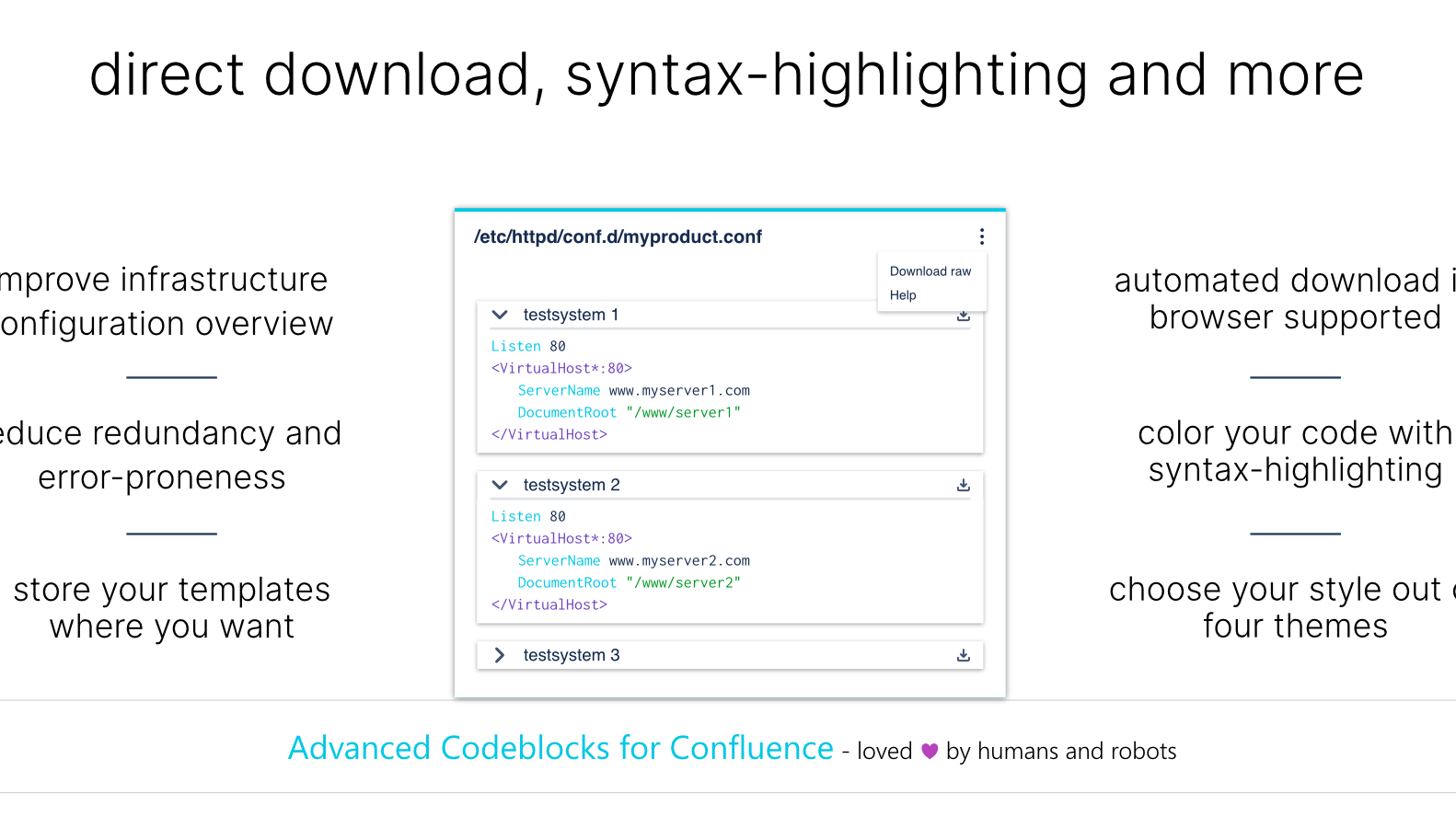Choose Download raw from the menu

coord(930,271)
